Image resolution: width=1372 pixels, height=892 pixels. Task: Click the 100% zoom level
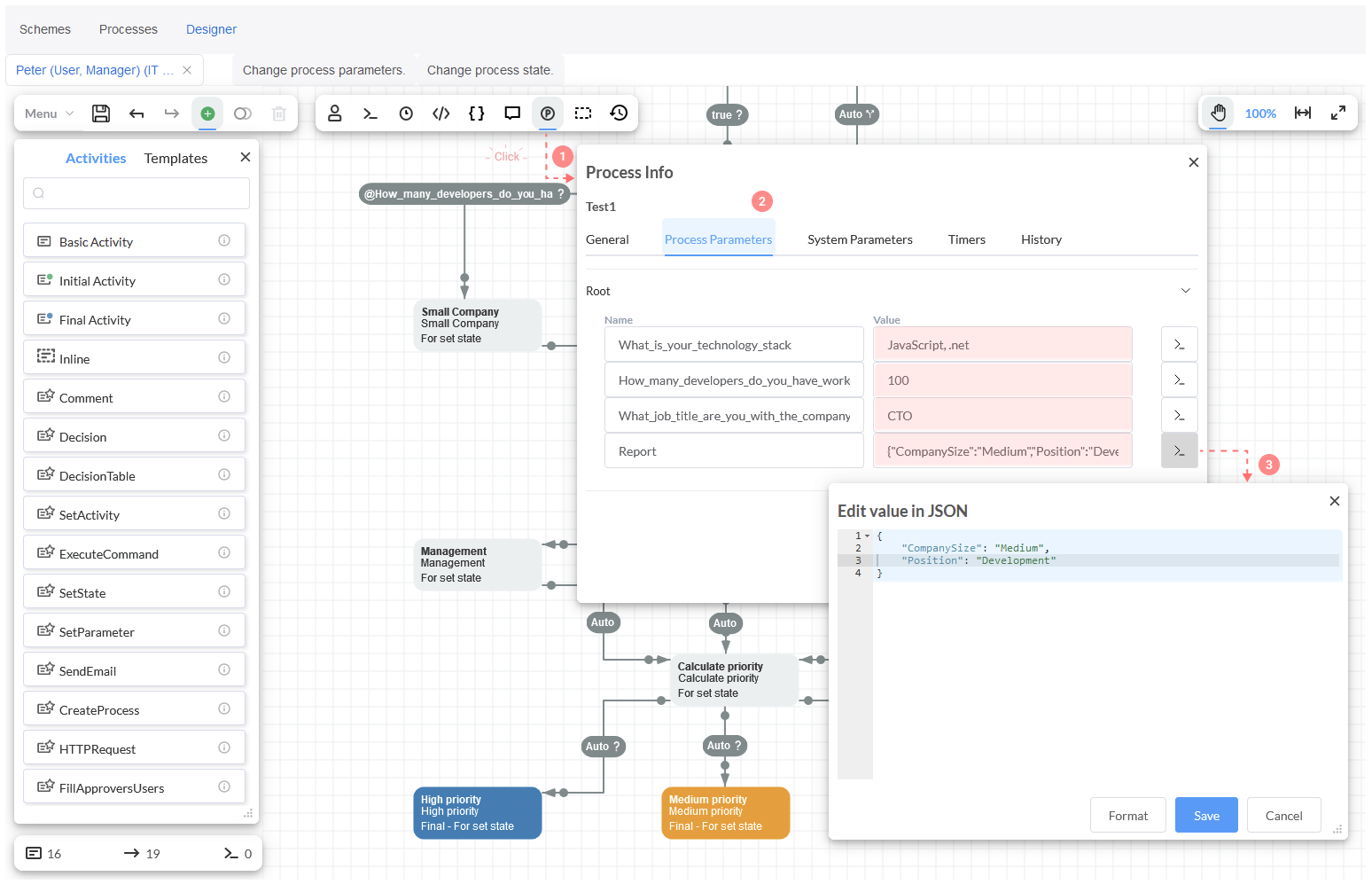[x=1260, y=113]
